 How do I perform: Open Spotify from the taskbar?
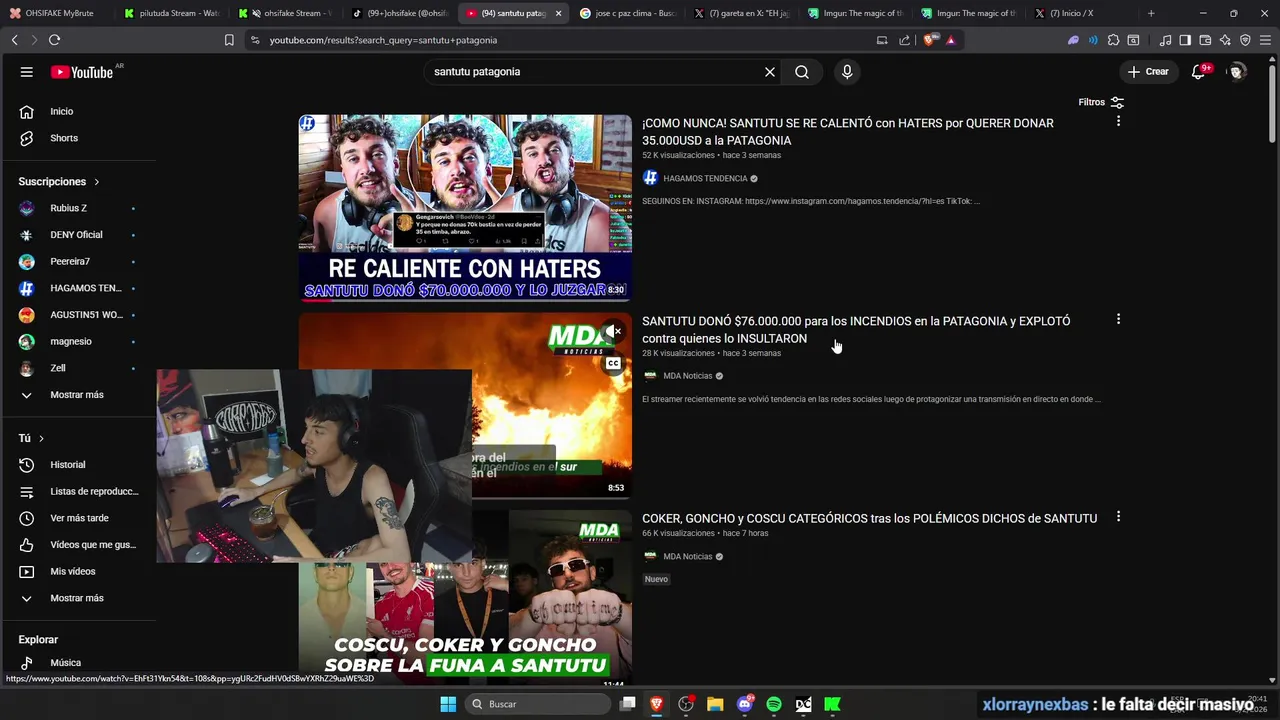[774, 704]
